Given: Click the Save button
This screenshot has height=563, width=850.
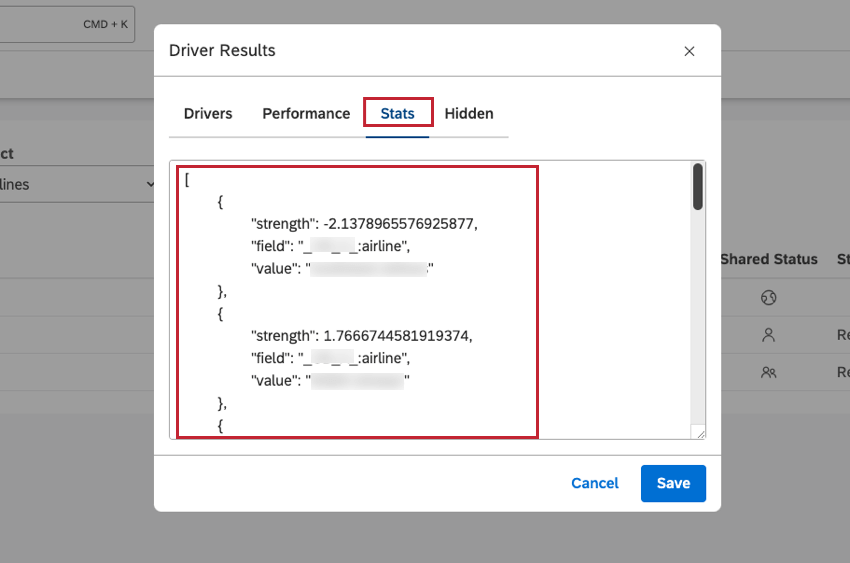Looking at the screenshot, I should tap(673, 483).
